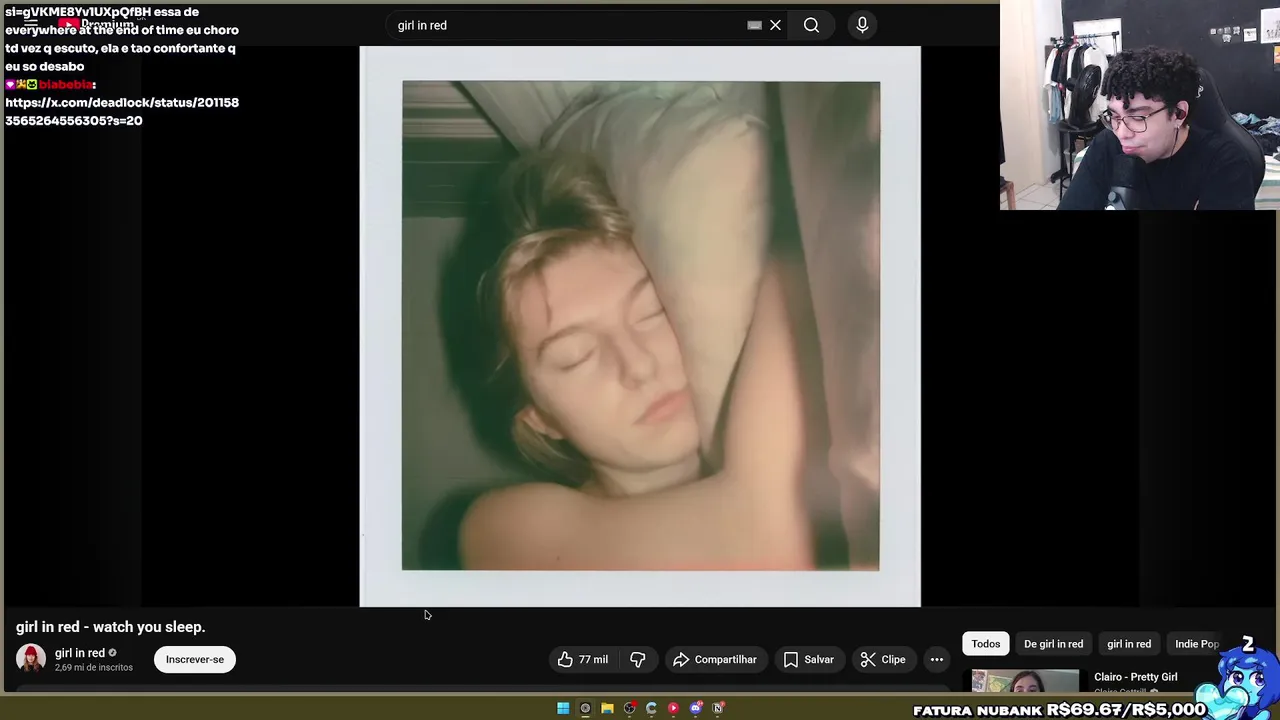This screenshot has height=720, width=1280.
Task: Open the Compartilhar share button
Action: point(715,659)
